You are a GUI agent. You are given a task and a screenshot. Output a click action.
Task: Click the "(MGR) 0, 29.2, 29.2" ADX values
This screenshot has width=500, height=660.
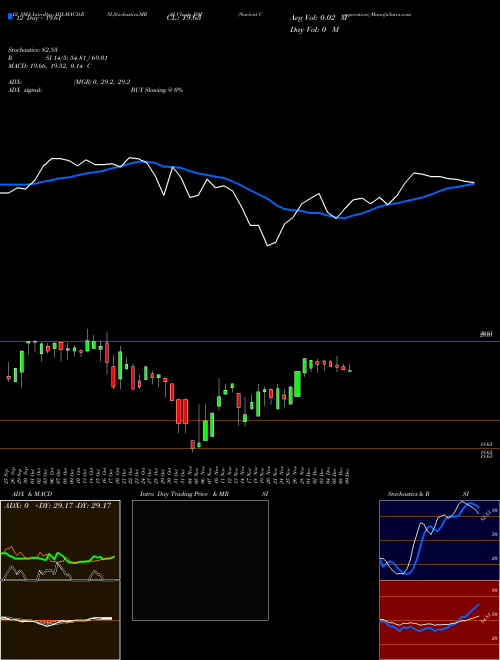[102, 83]
